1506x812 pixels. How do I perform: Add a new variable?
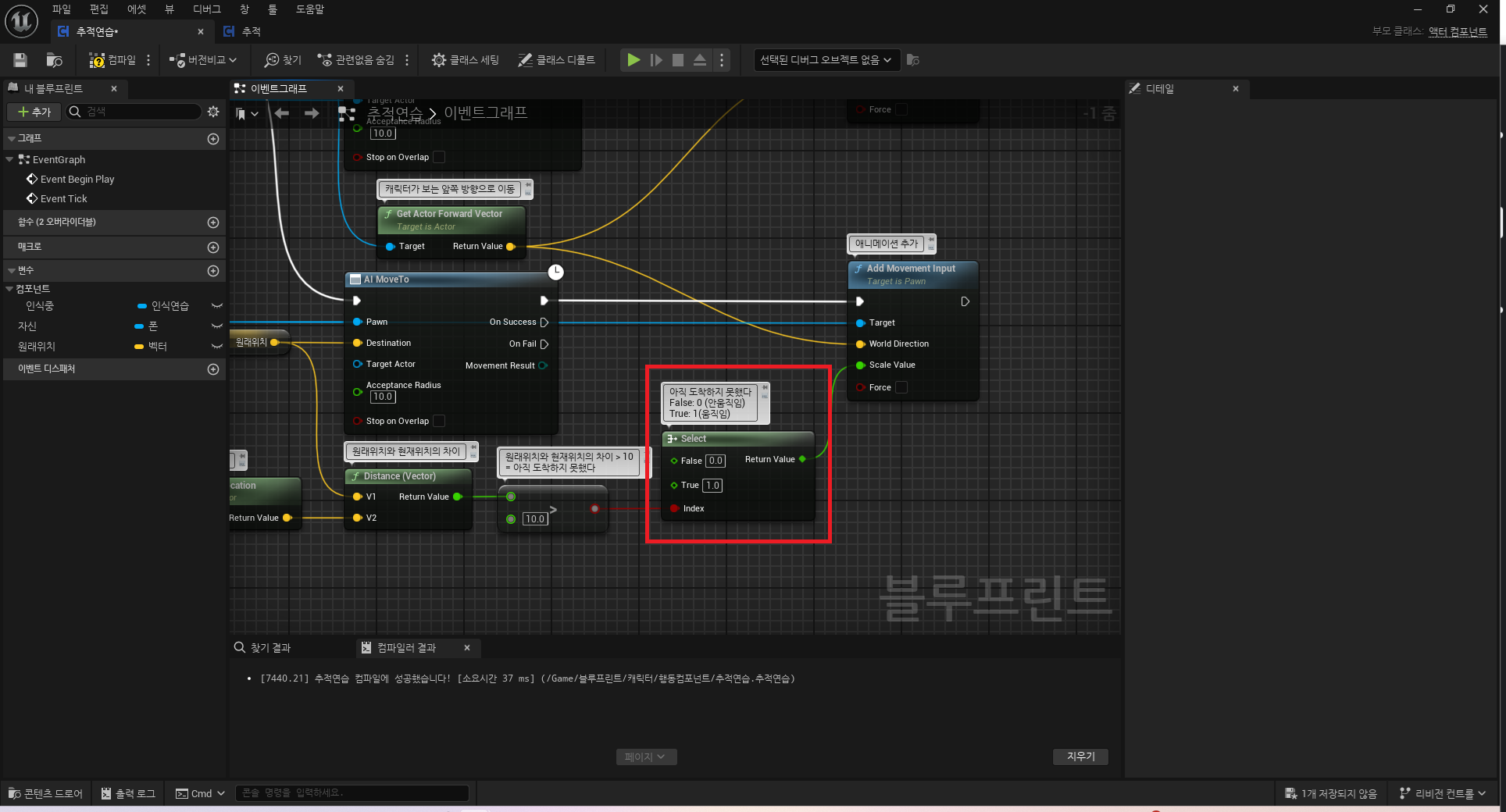point(212,271)
